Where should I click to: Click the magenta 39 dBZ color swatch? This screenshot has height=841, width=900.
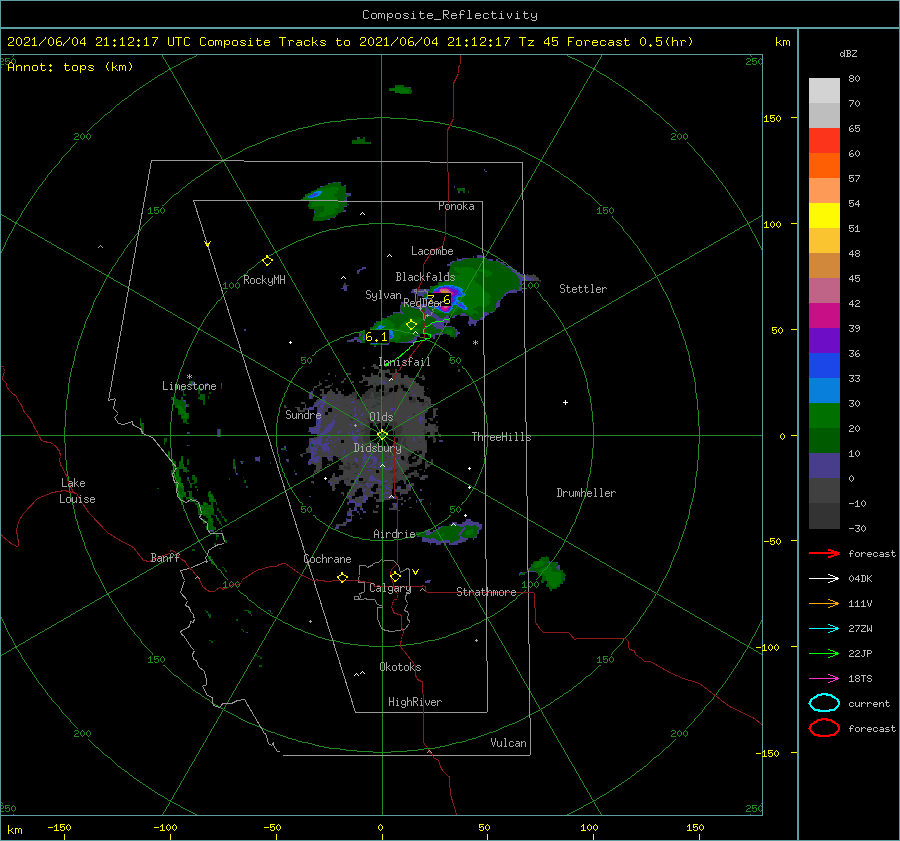tap(824, 315)
